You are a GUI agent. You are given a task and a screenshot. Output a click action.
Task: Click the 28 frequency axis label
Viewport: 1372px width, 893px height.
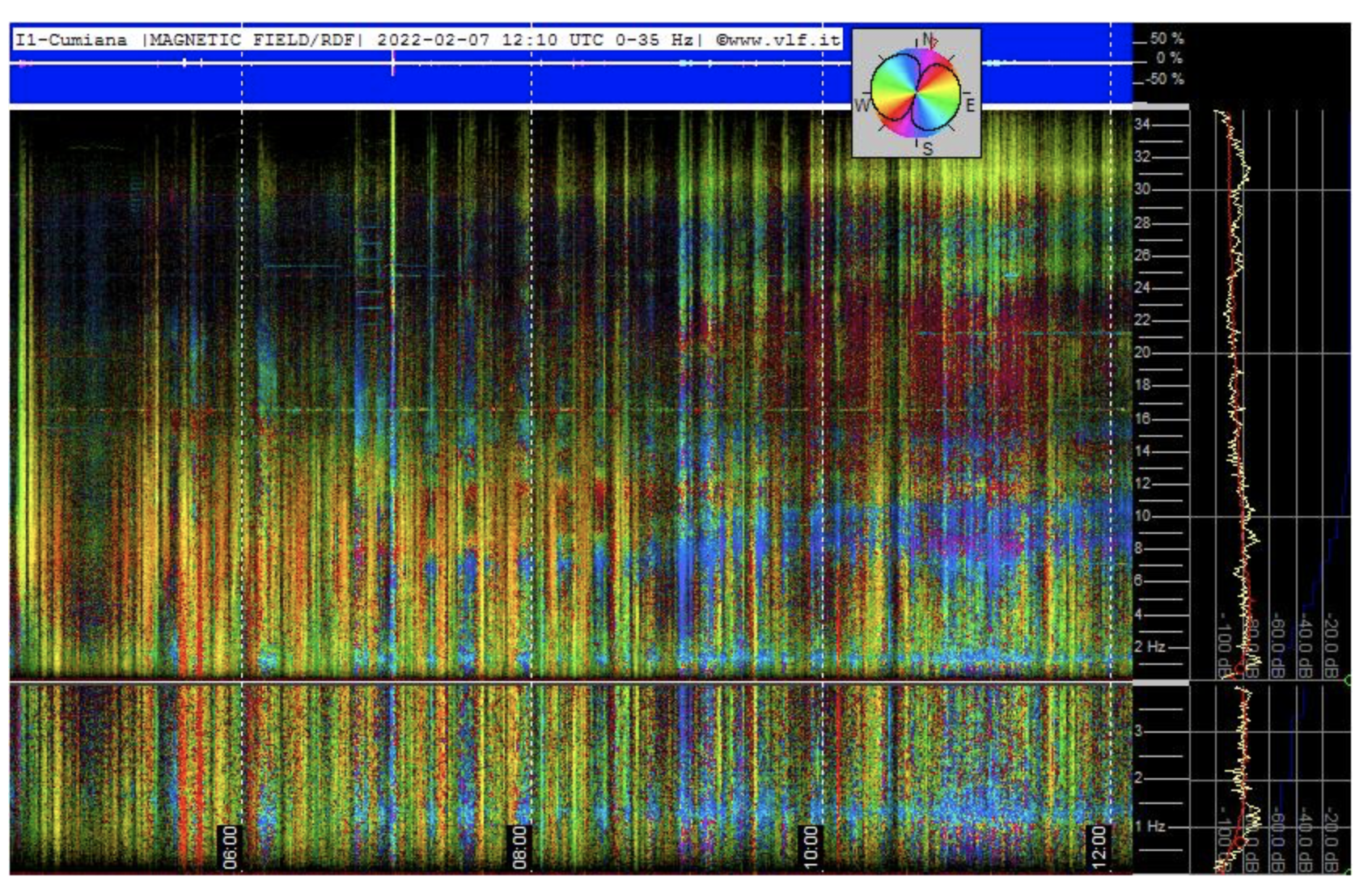click(x=1142, y=222)
